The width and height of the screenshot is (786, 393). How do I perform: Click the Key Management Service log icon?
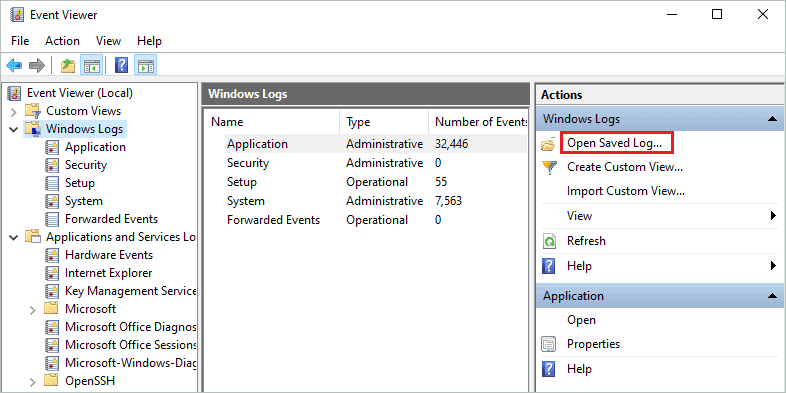coord(52,291)
